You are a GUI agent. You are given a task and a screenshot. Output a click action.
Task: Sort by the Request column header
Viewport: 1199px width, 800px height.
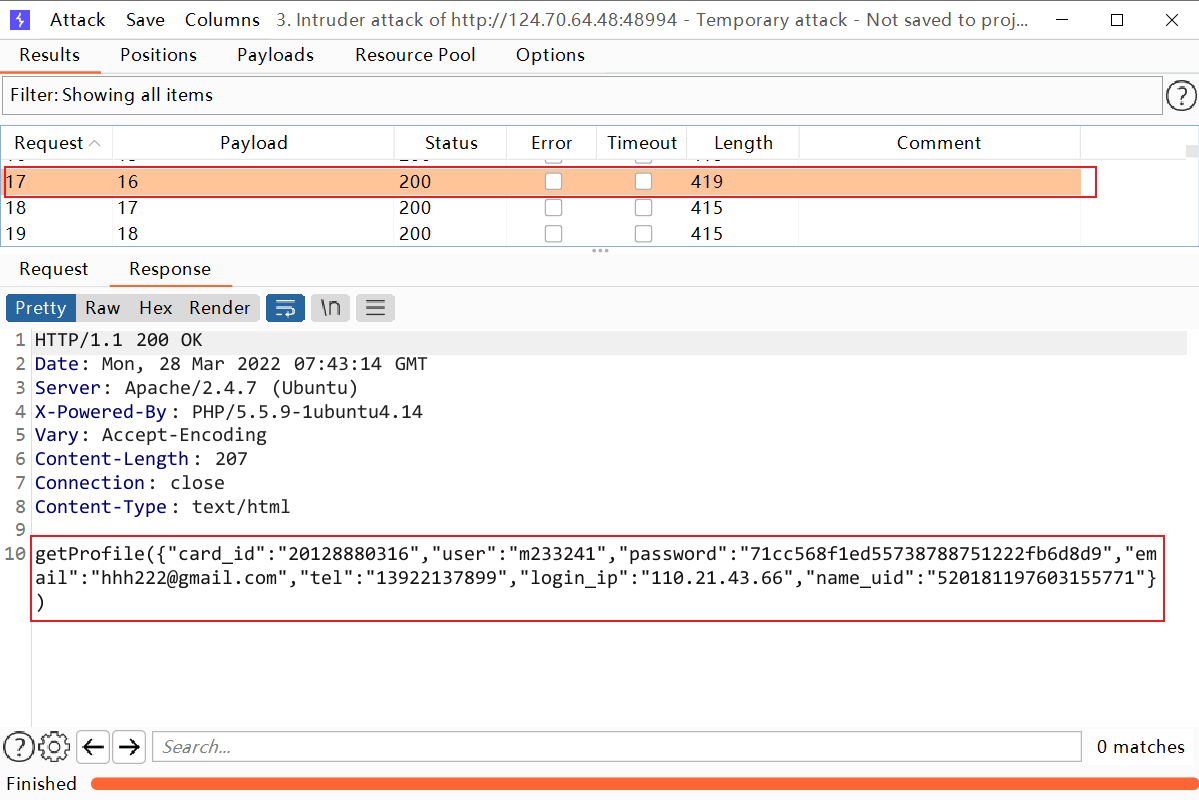(57, 143)
